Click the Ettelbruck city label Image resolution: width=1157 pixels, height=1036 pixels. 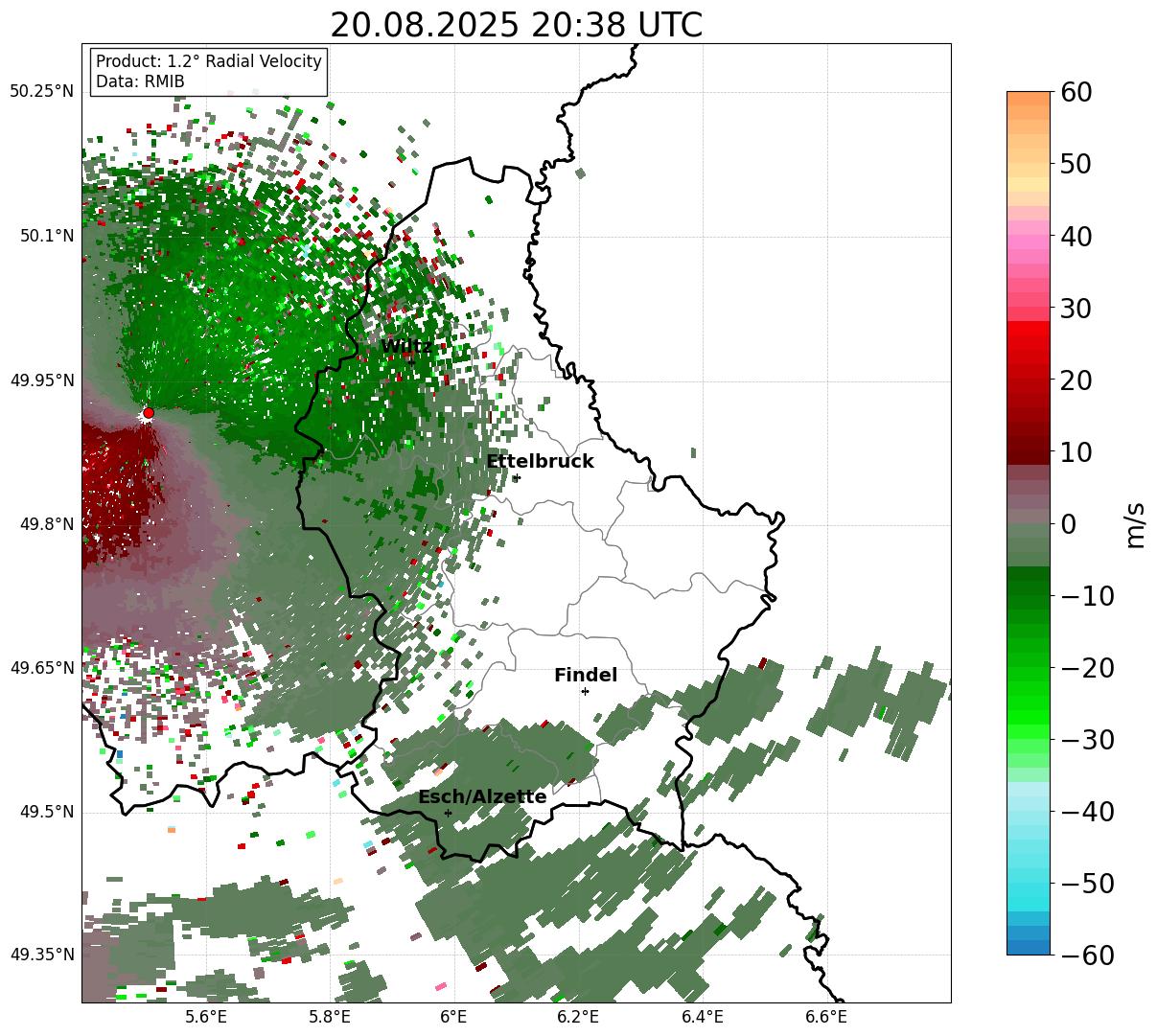point(540,461)
